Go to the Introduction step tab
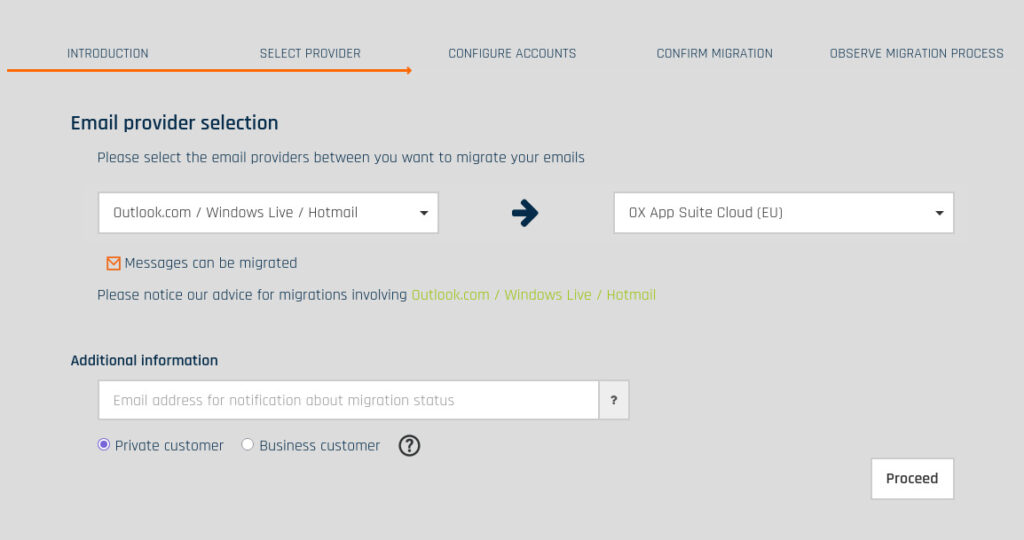The height and width of the screenshot is (540, 1024). click(108, 53)
